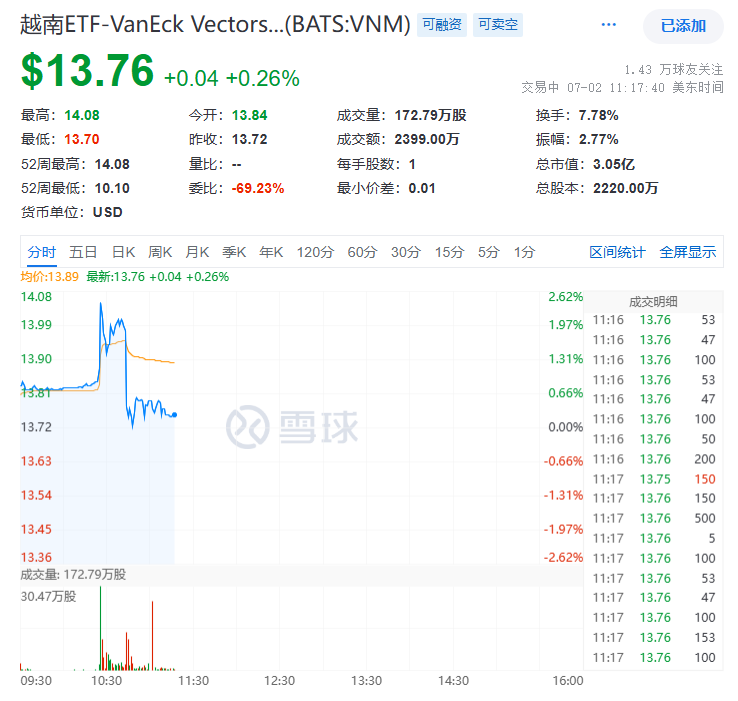Switch to the 年K chart tab
Screen dimensions: 738x701
[271, 252]
